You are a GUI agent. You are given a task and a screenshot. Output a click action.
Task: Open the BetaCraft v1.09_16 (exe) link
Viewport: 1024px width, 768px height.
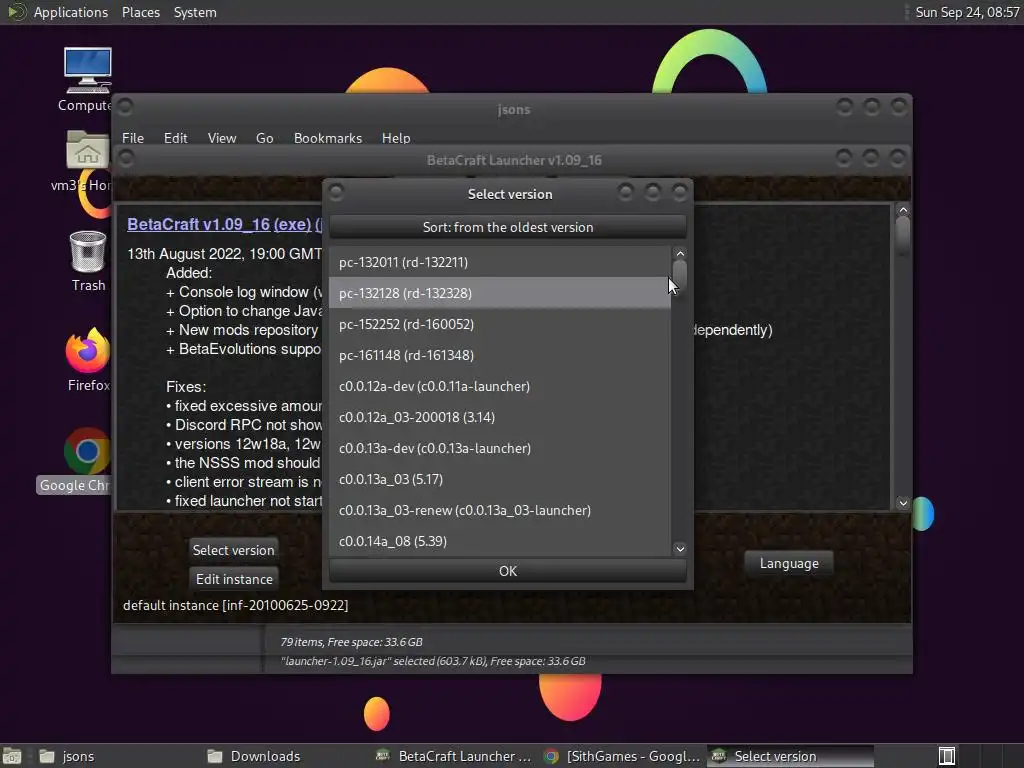[219, 224]
